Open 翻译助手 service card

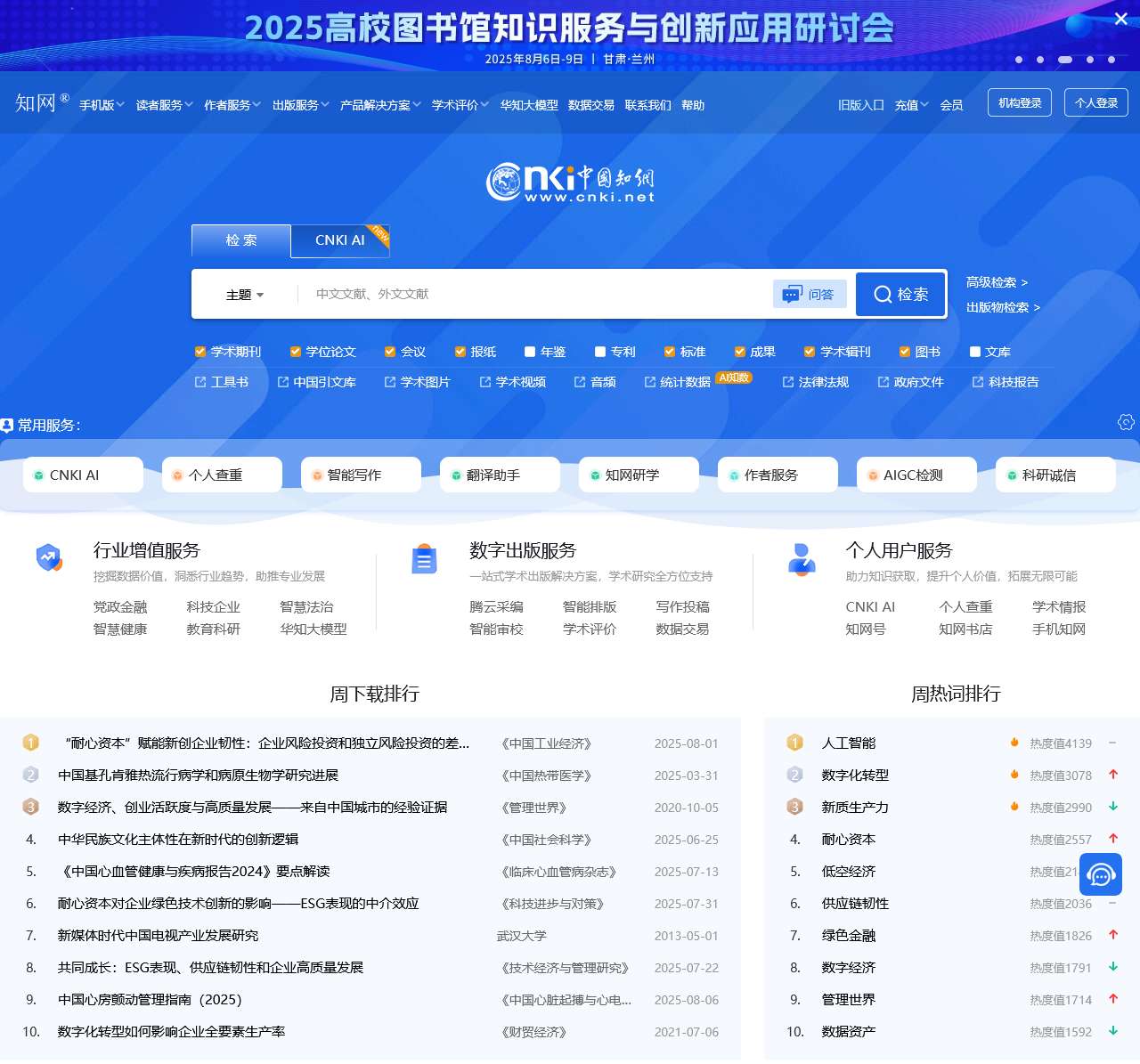[x=500, y=475]
